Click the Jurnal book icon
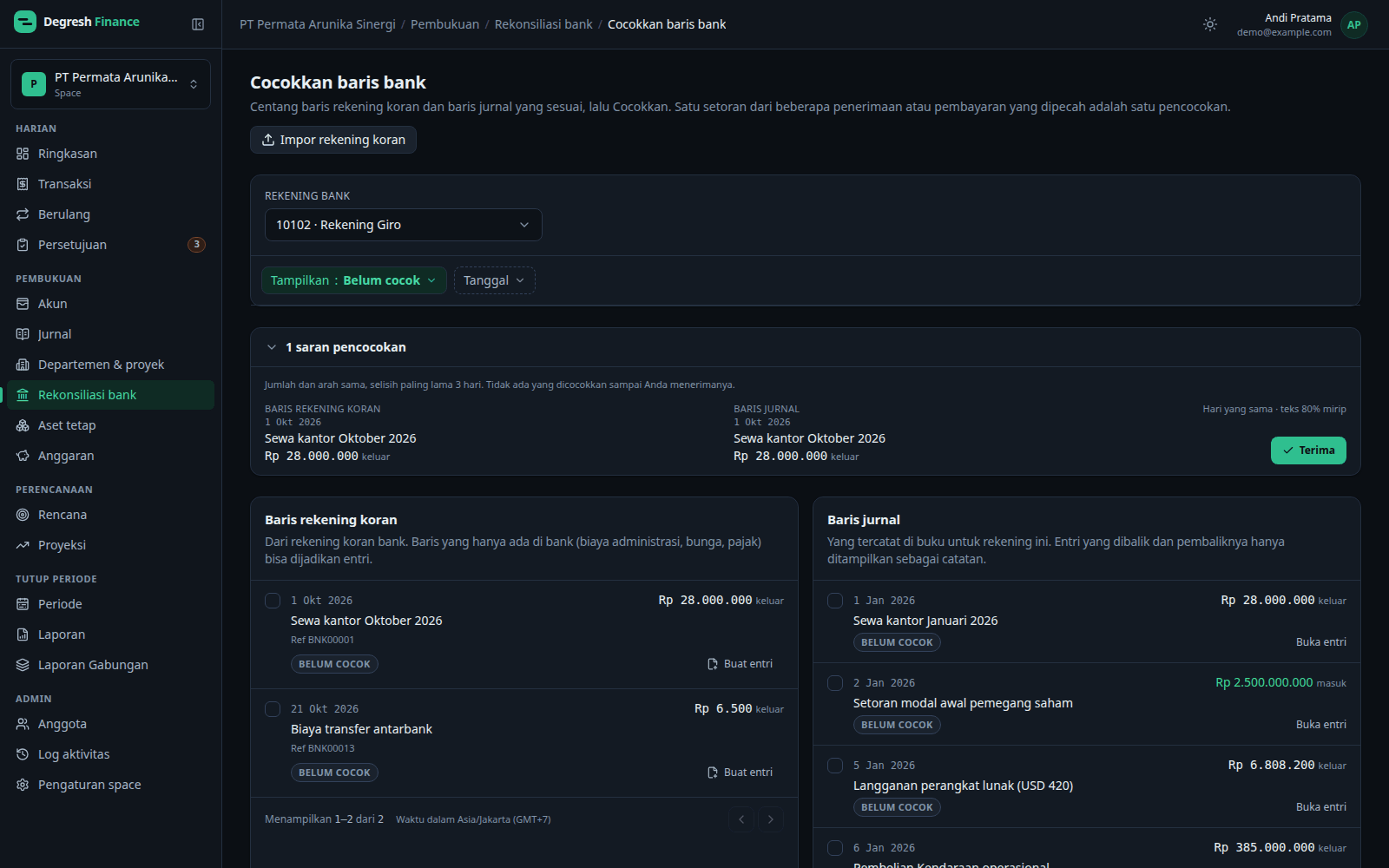Viewport: 1389px width, 868px height. pyautogui.click(x=23, y=334)
